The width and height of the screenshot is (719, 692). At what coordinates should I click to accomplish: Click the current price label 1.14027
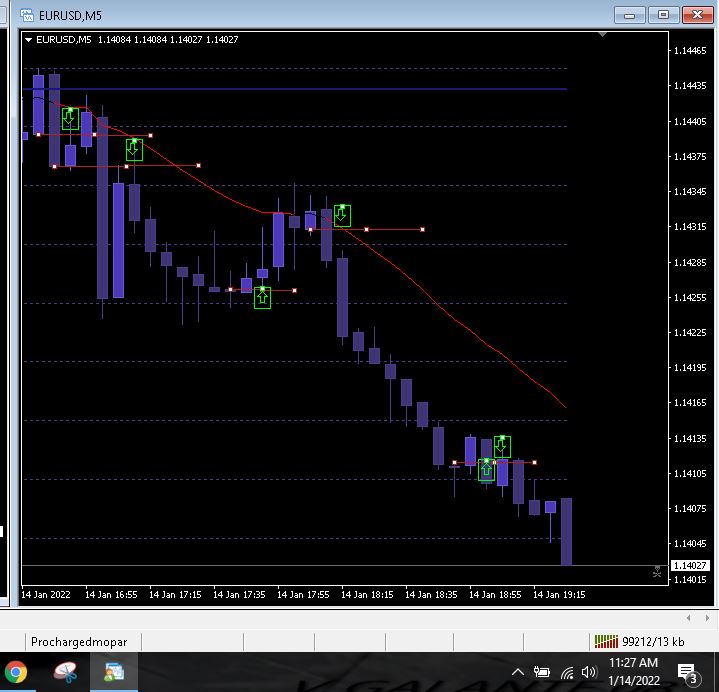pyautogui.click(x=690, y=565)
